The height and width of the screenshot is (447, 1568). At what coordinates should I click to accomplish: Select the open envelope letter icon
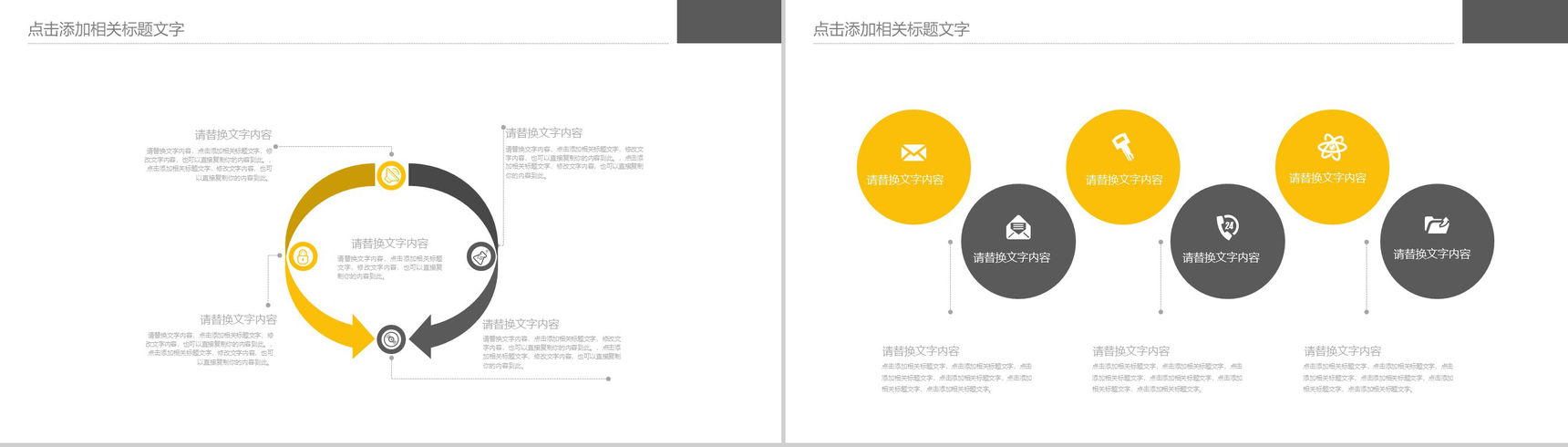coord(1017,227)
